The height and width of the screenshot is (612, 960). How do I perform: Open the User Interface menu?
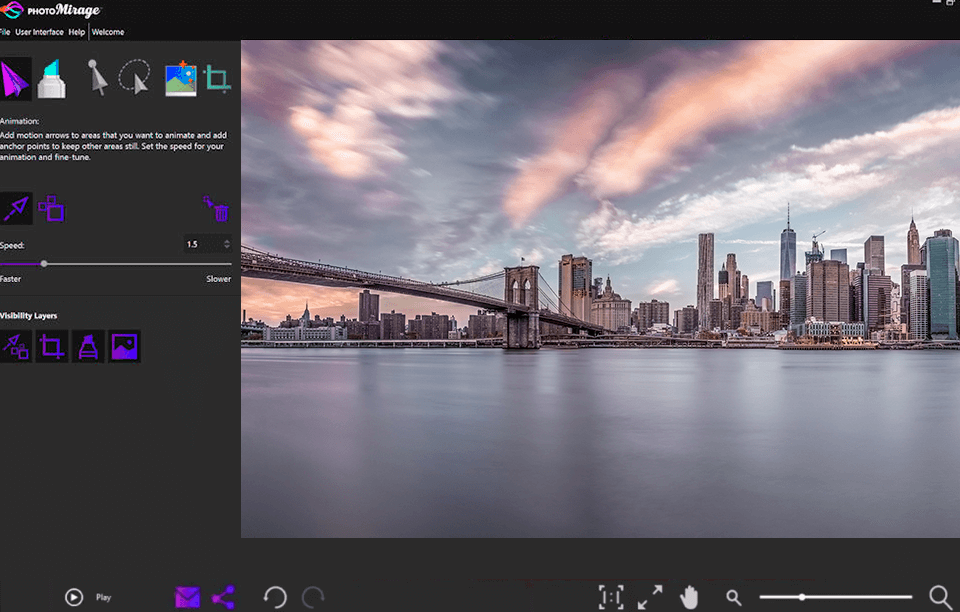(40, 32)
